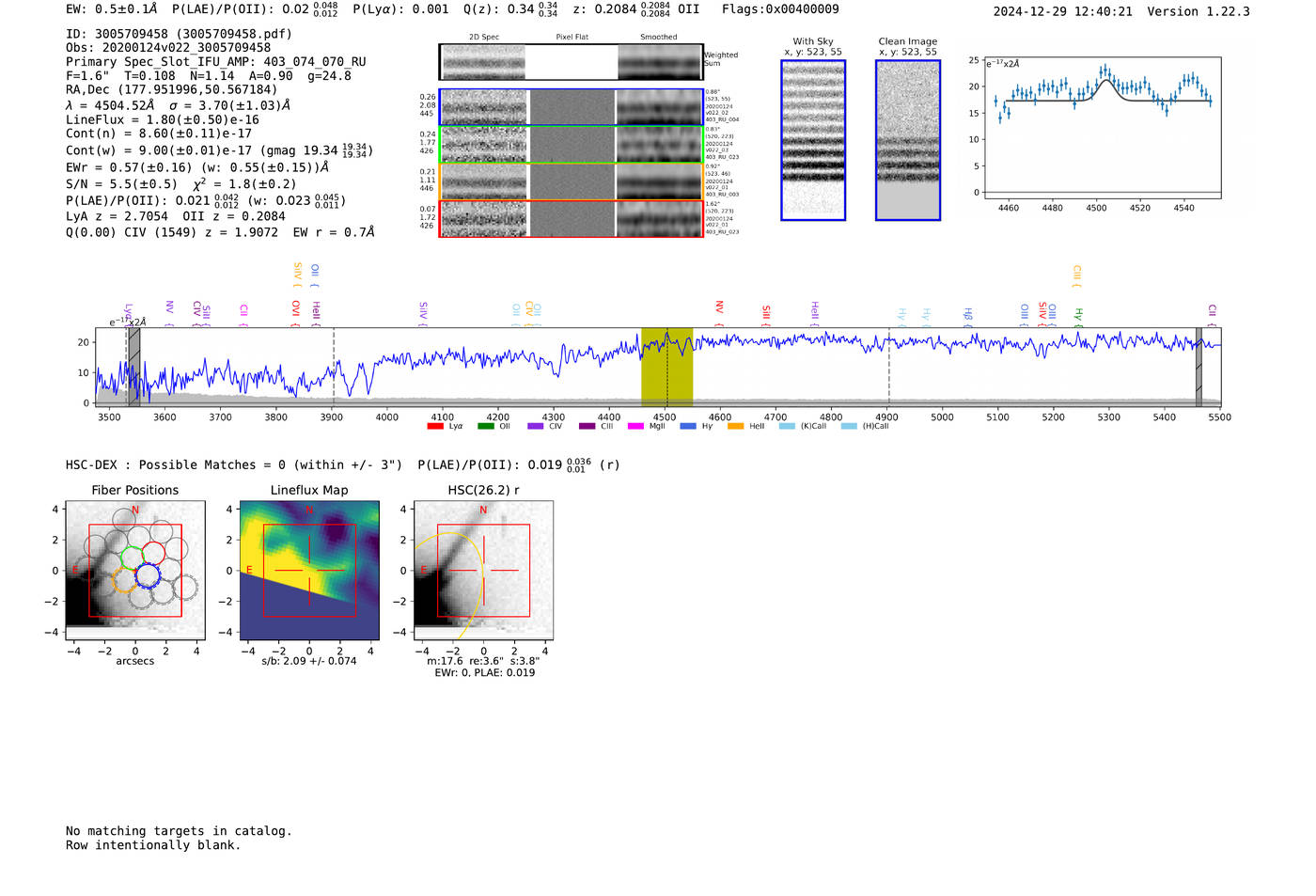Click the Q(0.00) CIV (1549) line
1316x896 pixels.
pos(220,232)
